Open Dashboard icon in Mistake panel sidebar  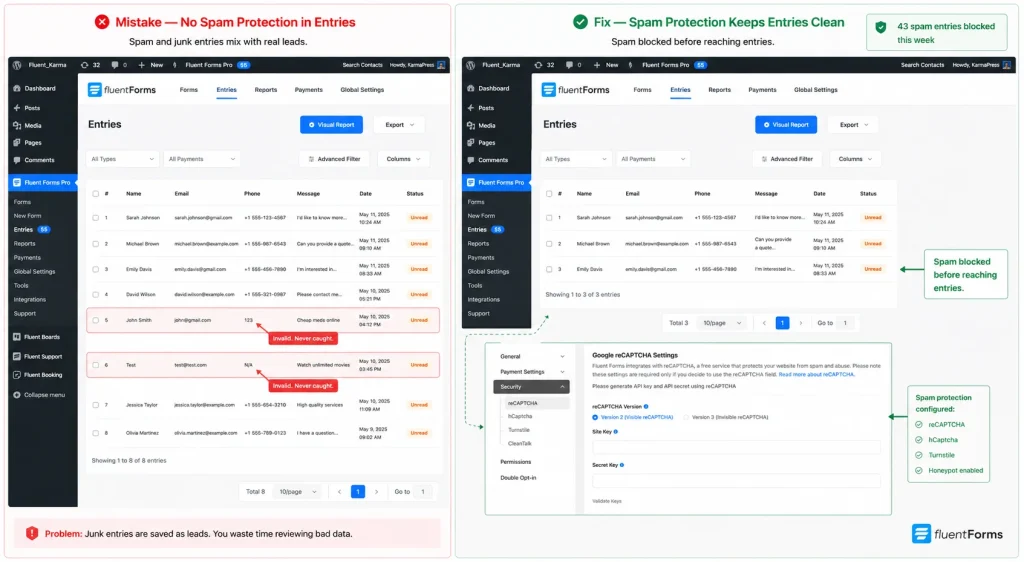pos(17,88)
